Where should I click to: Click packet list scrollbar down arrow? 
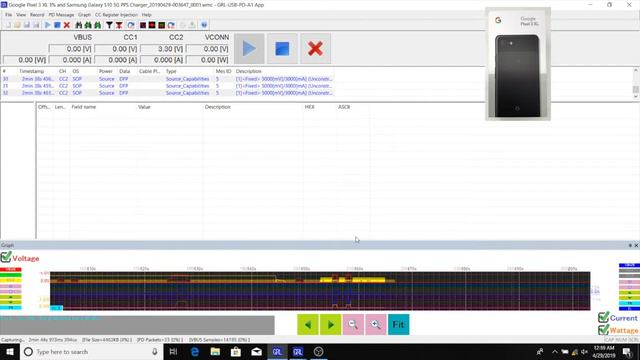pos(636,97)
